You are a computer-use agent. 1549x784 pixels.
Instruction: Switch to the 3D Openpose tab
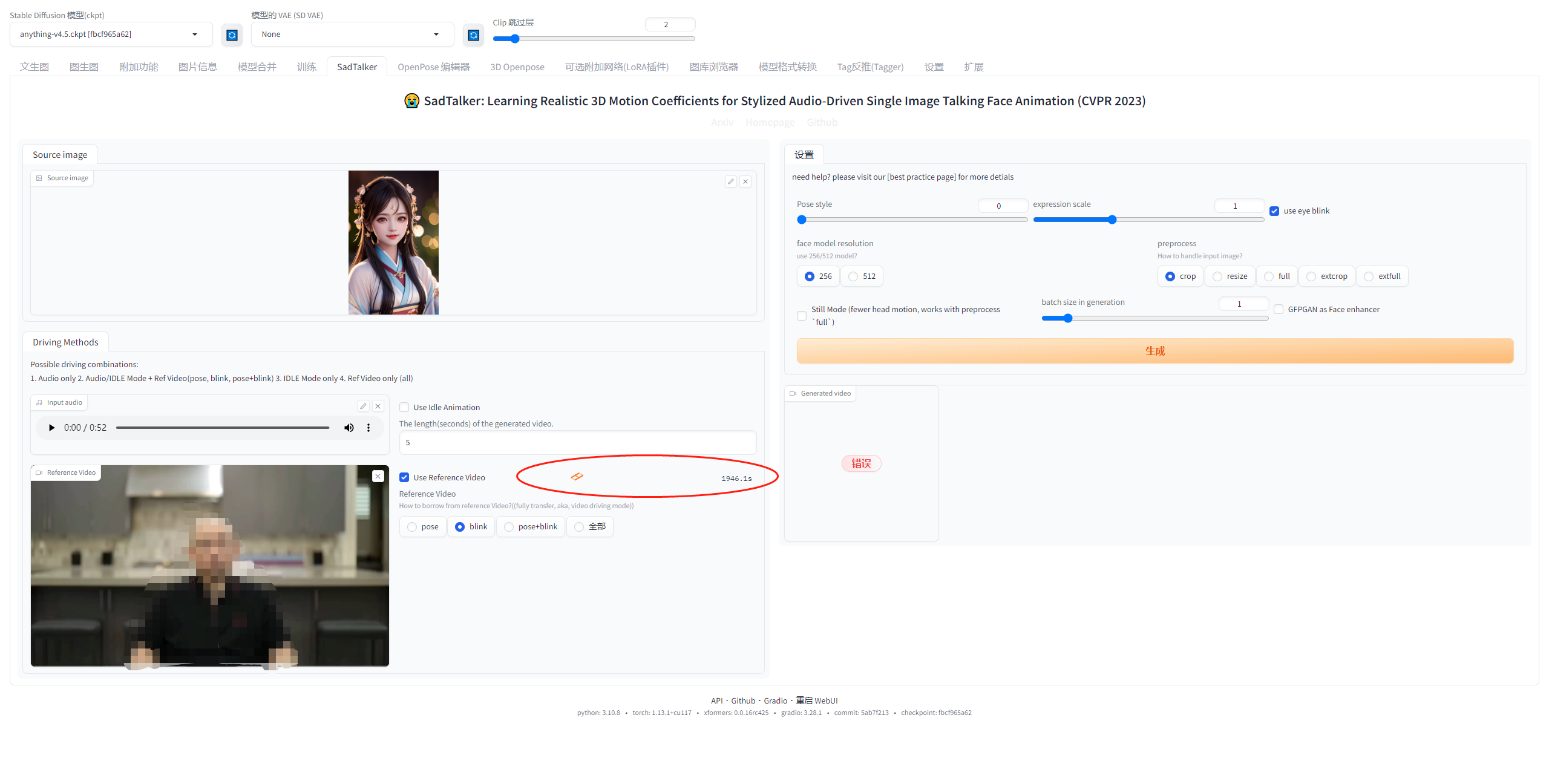click(x=517, y=67)
